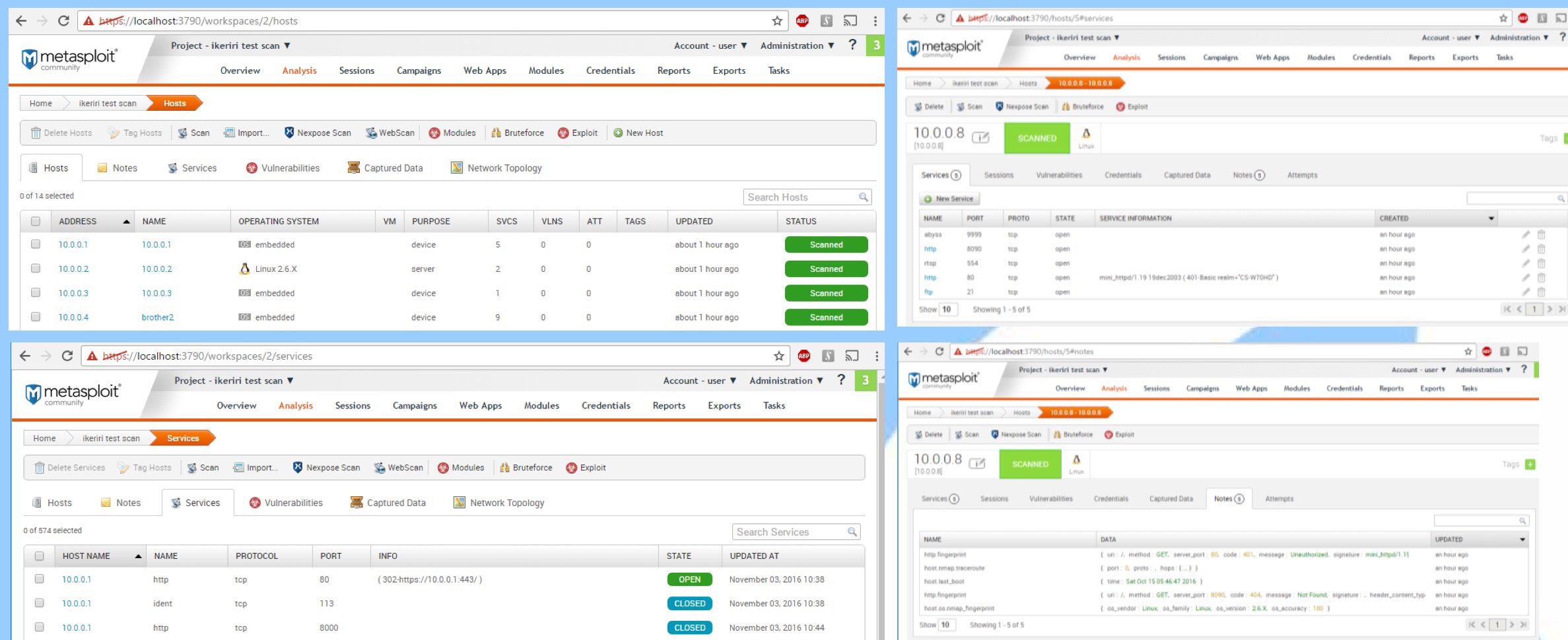The height and width of the screenshot is (640, 1568).
Task: Switch to Notes tab in Hosts window
Action: coord(118,168)
